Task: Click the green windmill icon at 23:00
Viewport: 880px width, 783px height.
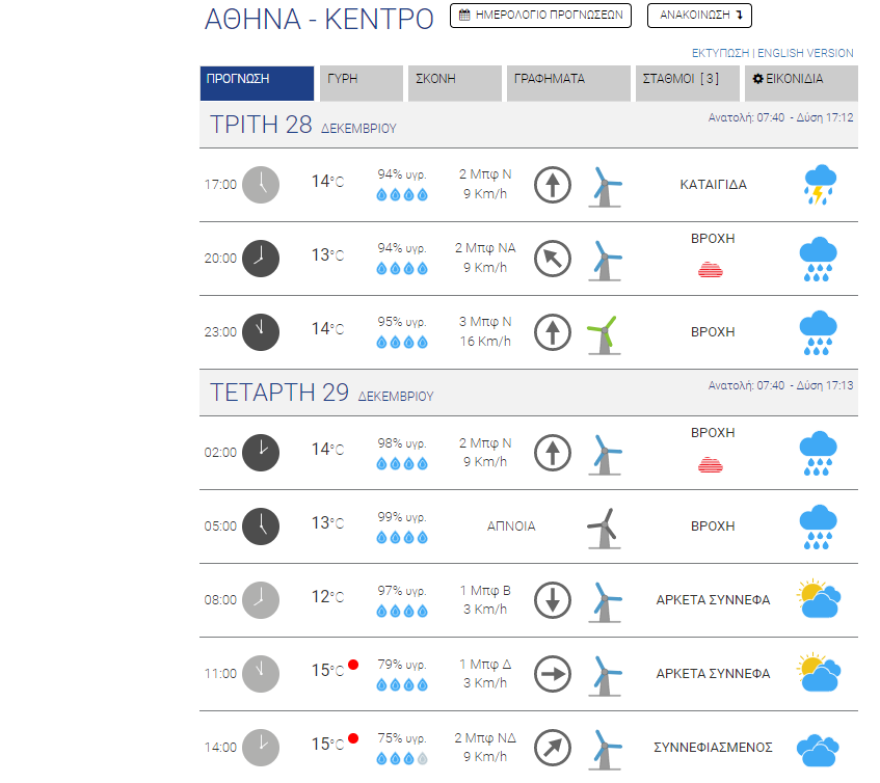Action: coord(603,333)
